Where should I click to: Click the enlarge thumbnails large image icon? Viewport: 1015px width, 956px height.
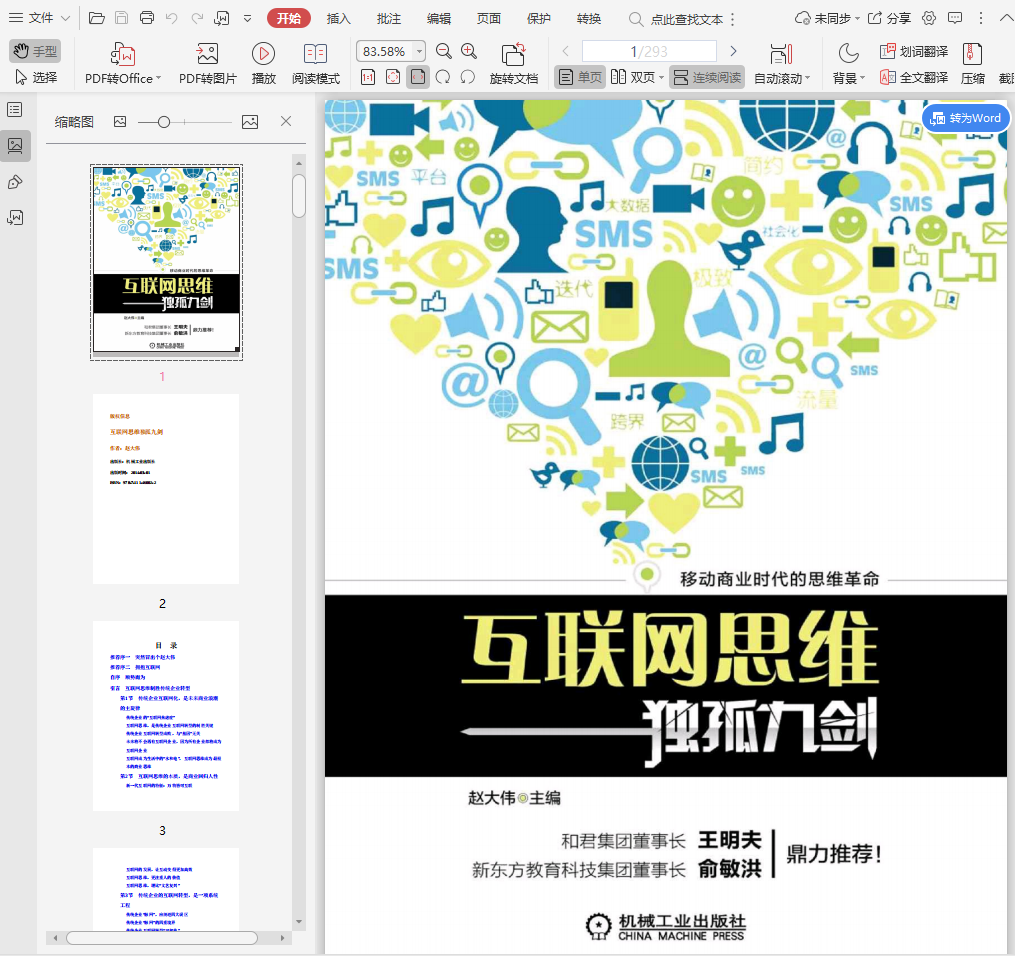[250, 121]
